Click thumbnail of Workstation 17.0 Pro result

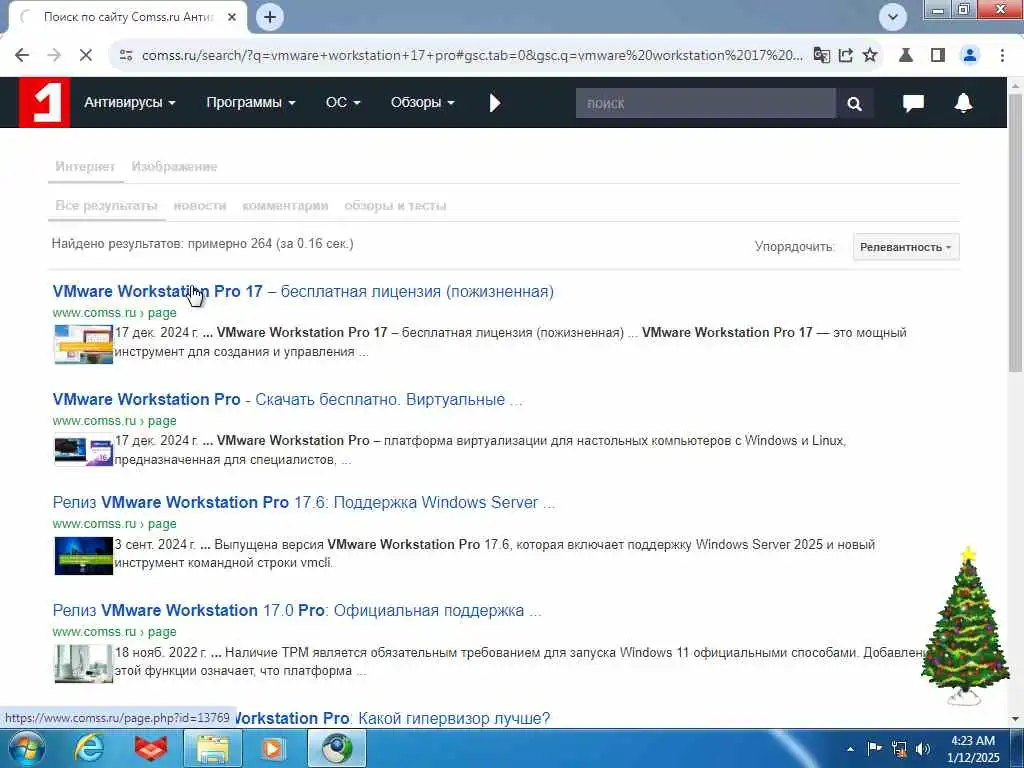coord(84,664)
